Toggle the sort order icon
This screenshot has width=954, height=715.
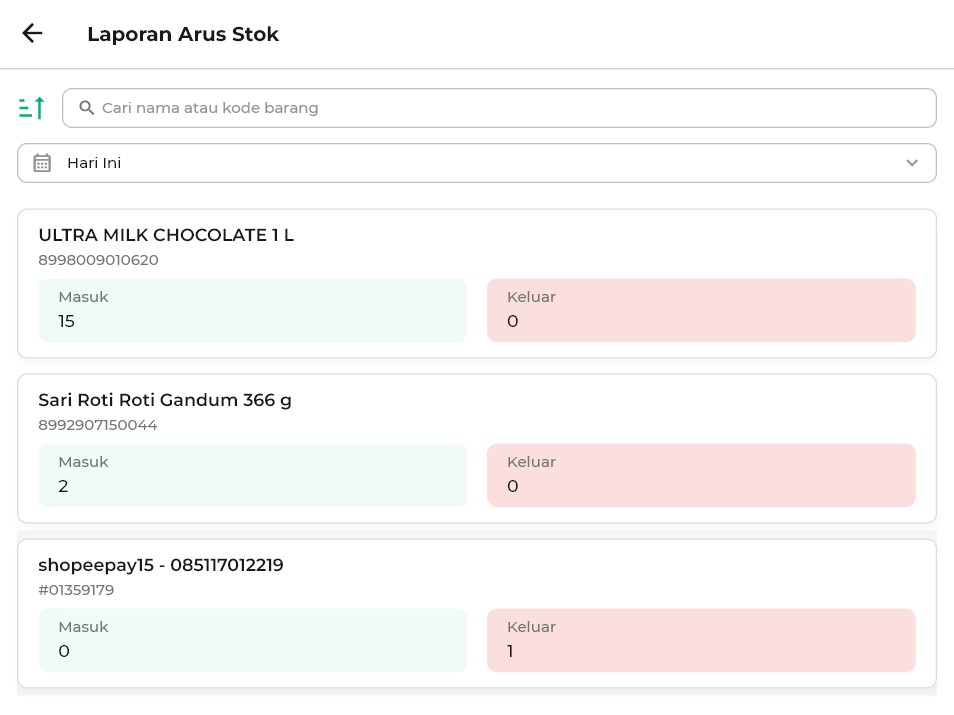point(32,108)
